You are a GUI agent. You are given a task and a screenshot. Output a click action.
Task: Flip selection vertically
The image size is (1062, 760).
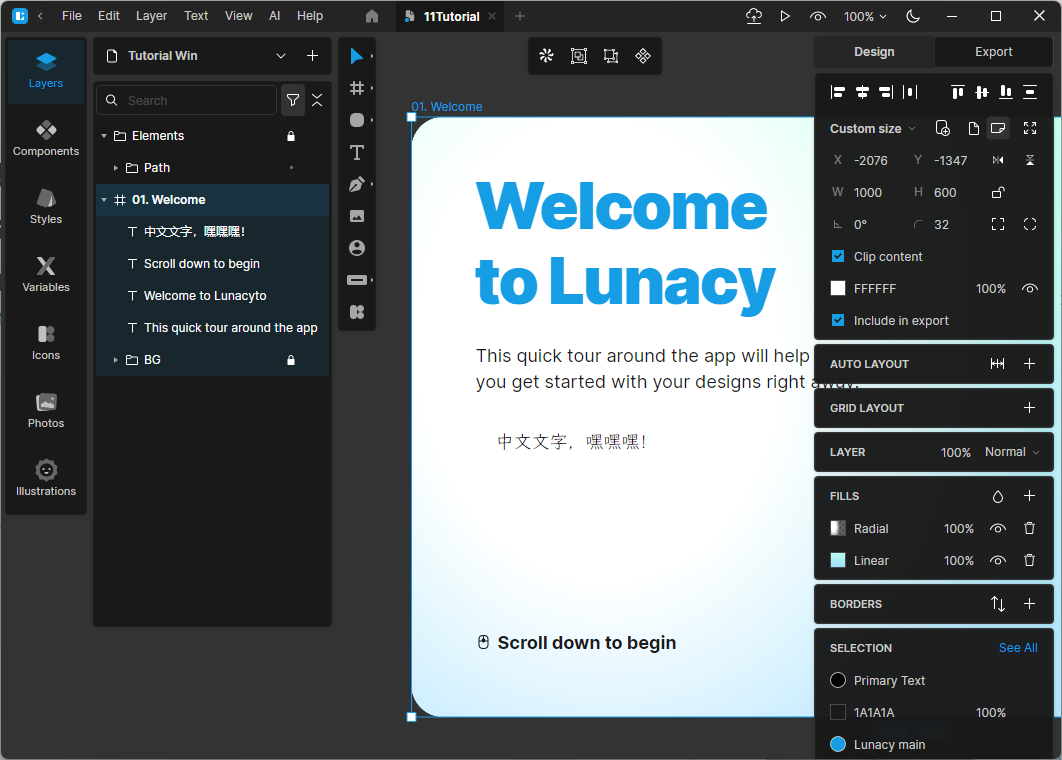pyautogui.click(x=1029, y=161)
